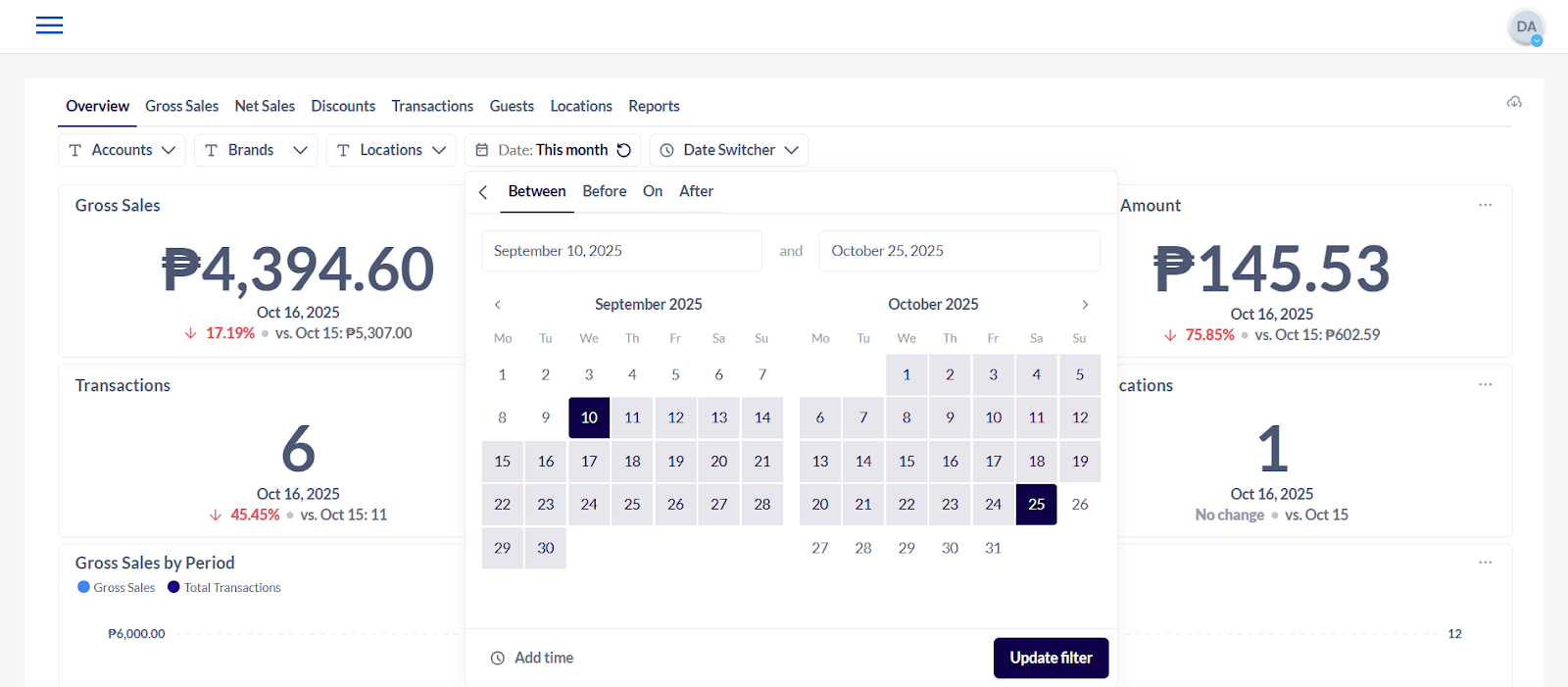Image resolution: width=1568 pixels, height=687 pixels.
Task: Navigate to next month in calendar
Action: [x=1085, y=305]
